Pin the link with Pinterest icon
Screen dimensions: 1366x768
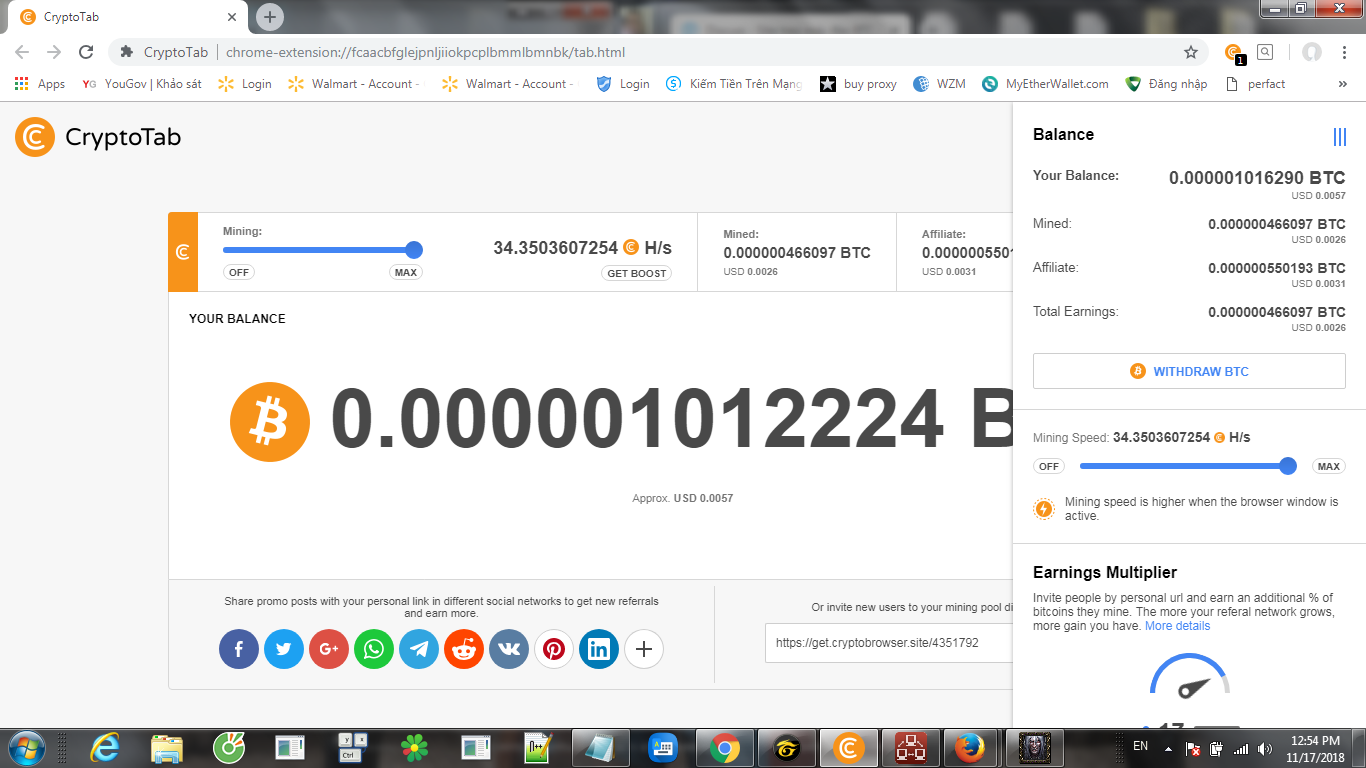point(554,649)
